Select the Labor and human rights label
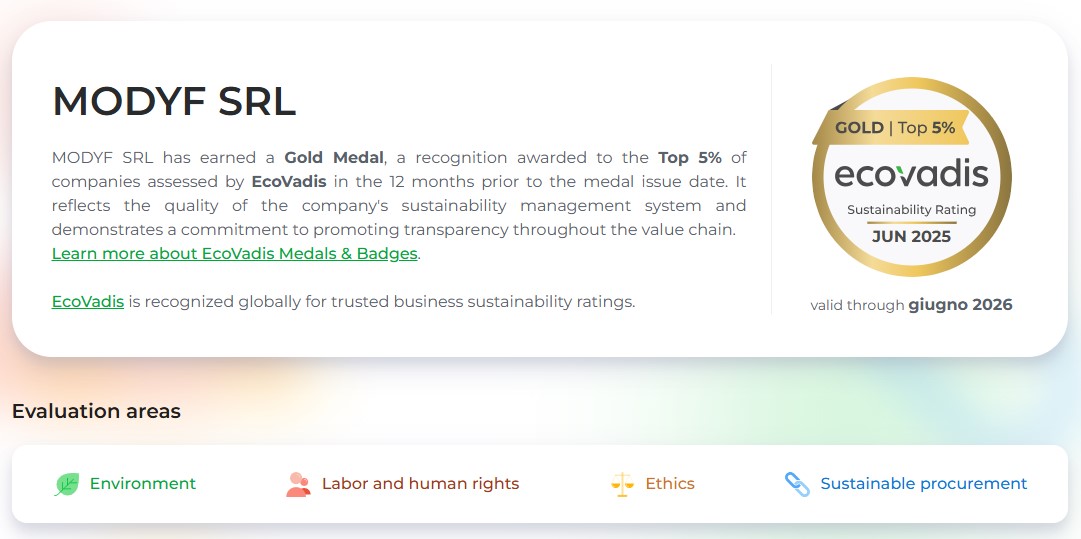The height and width of the screenshot is (539, 1081). pyautogui.click(x=420, y=484)
